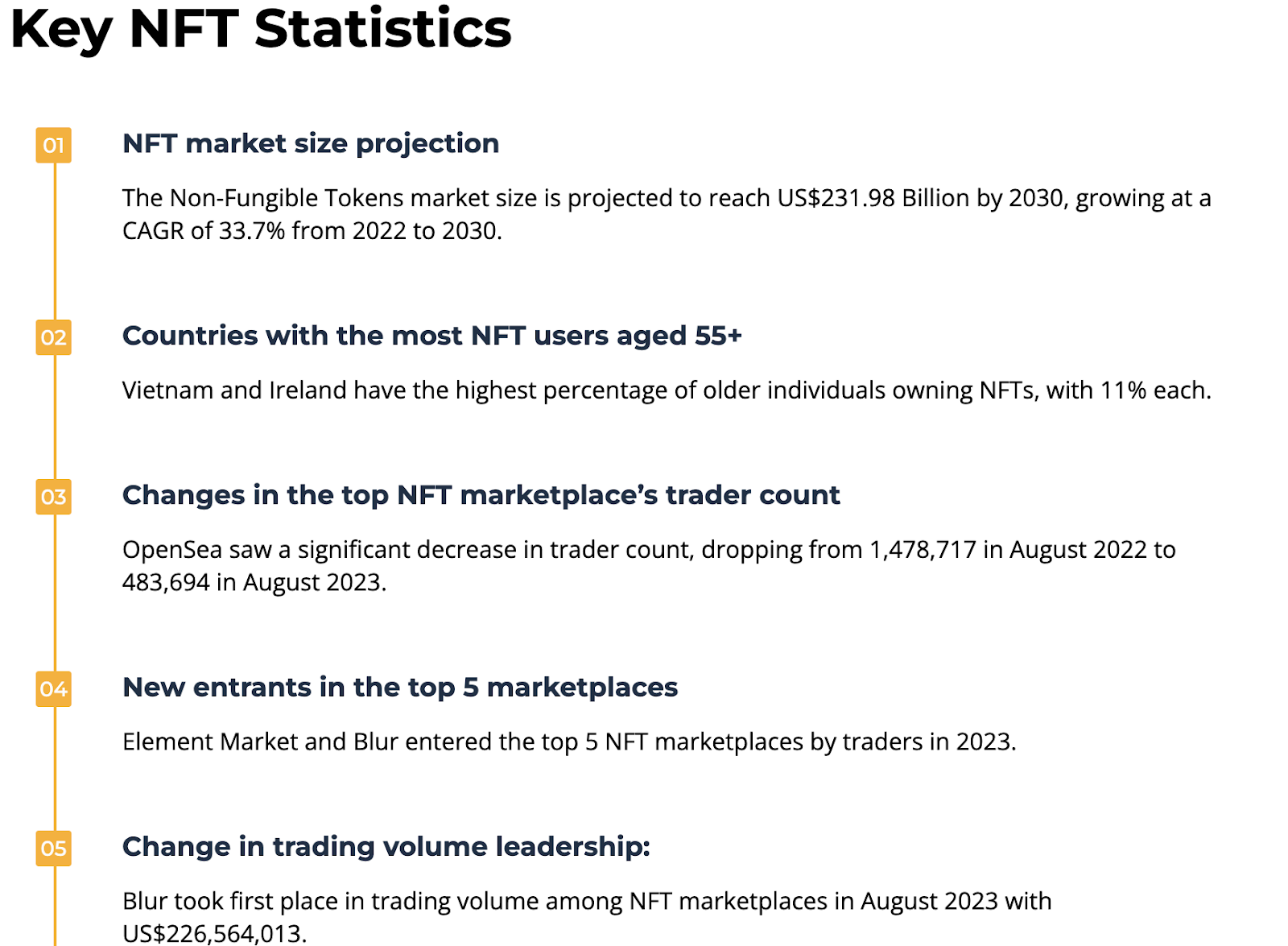Click the Element Market and Blur sentence
Image resolution: width=1288 pixels, height=946 pixels.
click(569, 742)
